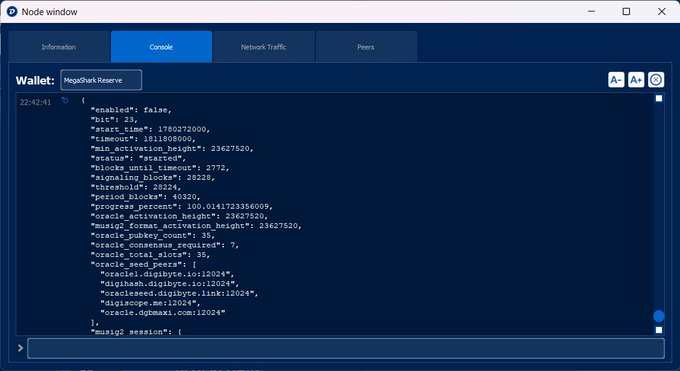Screen dimensions: 680x371
Task: Click the console scrollbar thumb
Action: coord(659,316)
